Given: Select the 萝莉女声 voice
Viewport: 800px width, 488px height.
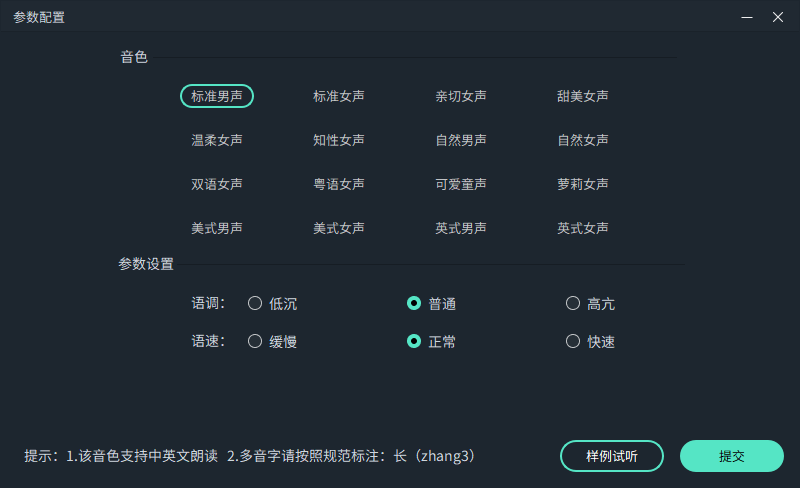Looking at the screenshot, I should (583, 184).
